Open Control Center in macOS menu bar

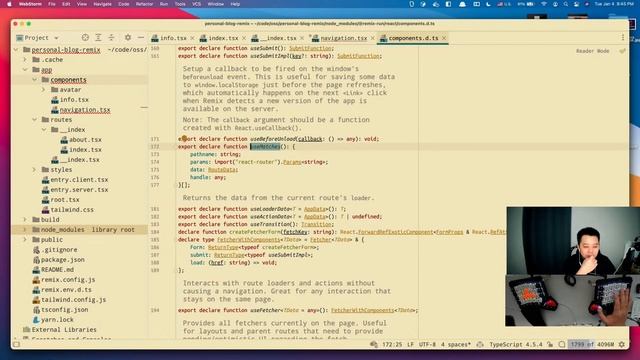[576, 4]
